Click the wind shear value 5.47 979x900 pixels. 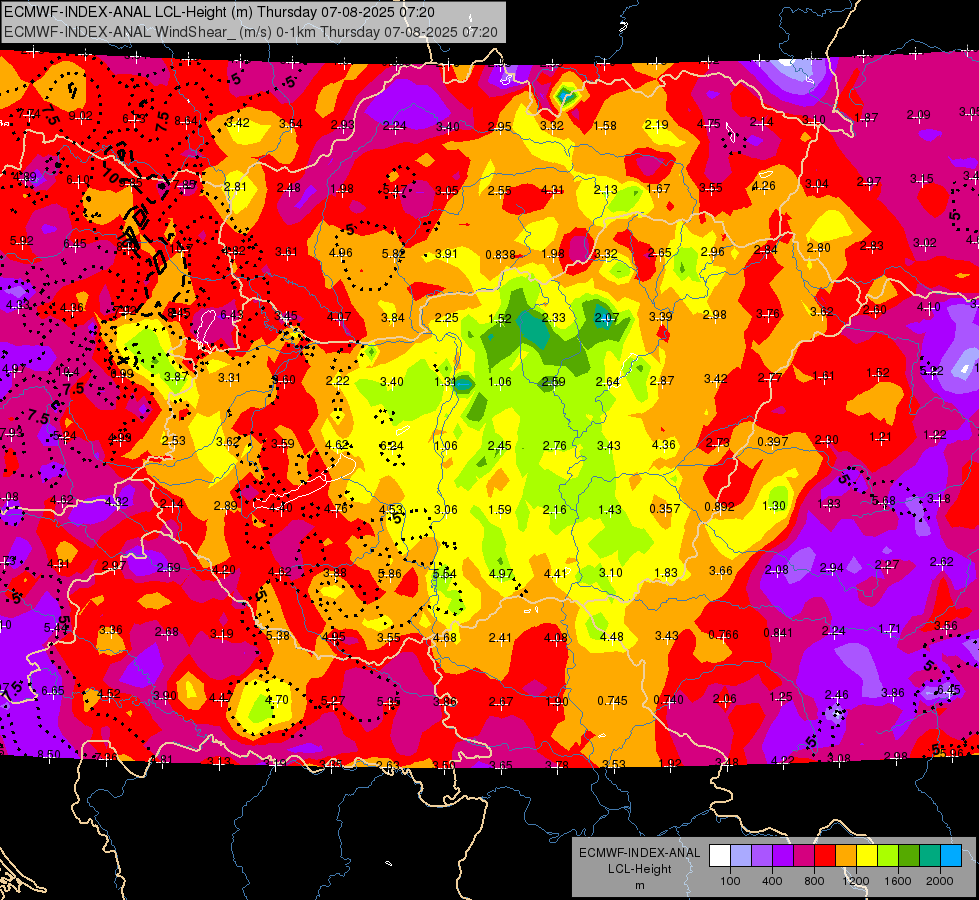point(395,189)
